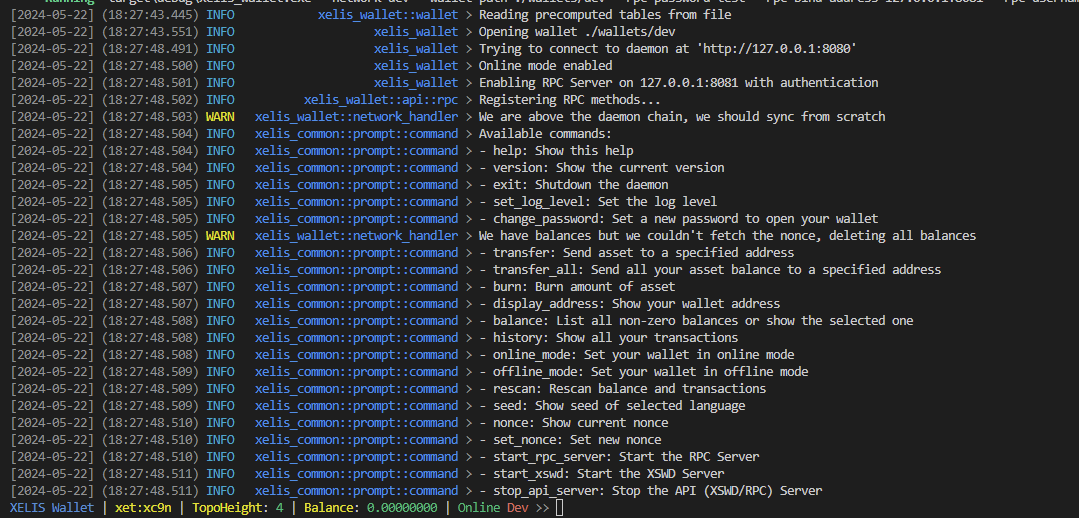
Task: Click the 'balance: List all non-zero balances' line
Action: coord(696,321)
